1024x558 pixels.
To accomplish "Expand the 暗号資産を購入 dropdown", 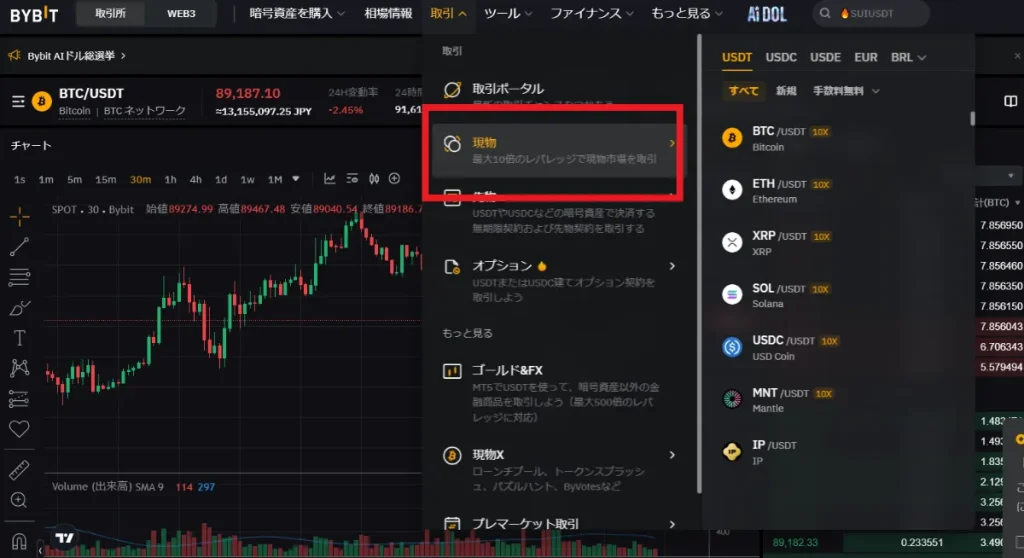I will (297, 14).
